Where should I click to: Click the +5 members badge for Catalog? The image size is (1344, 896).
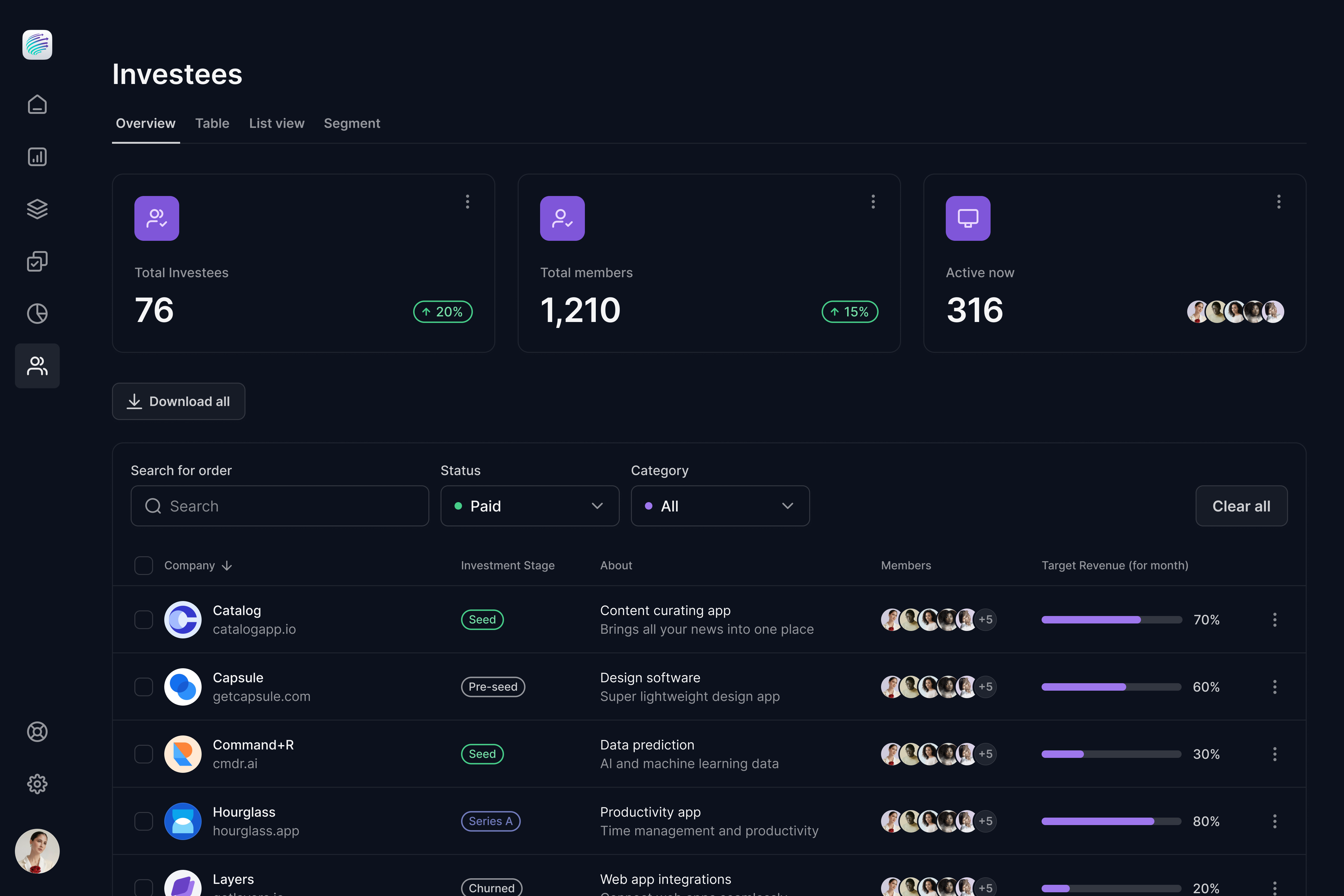pos(985,619)
